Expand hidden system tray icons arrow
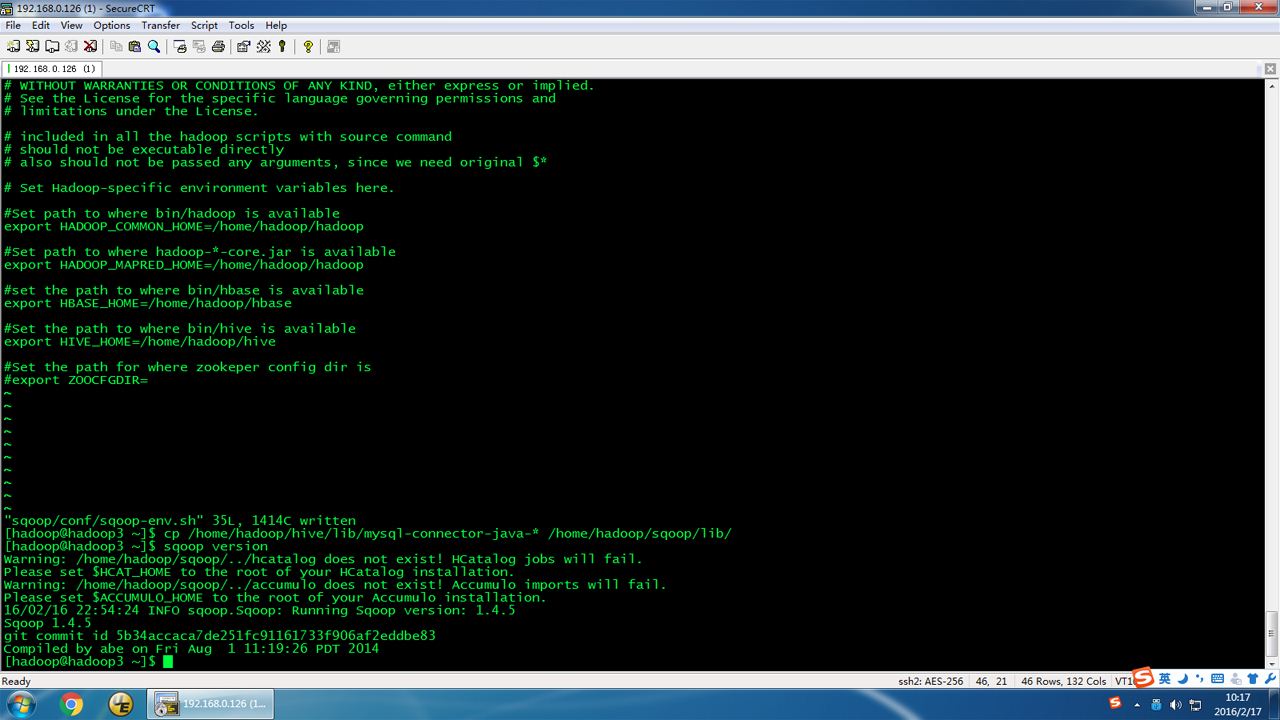Image resolution: width=1280 pixels, height=720 pixels. 1137,704
